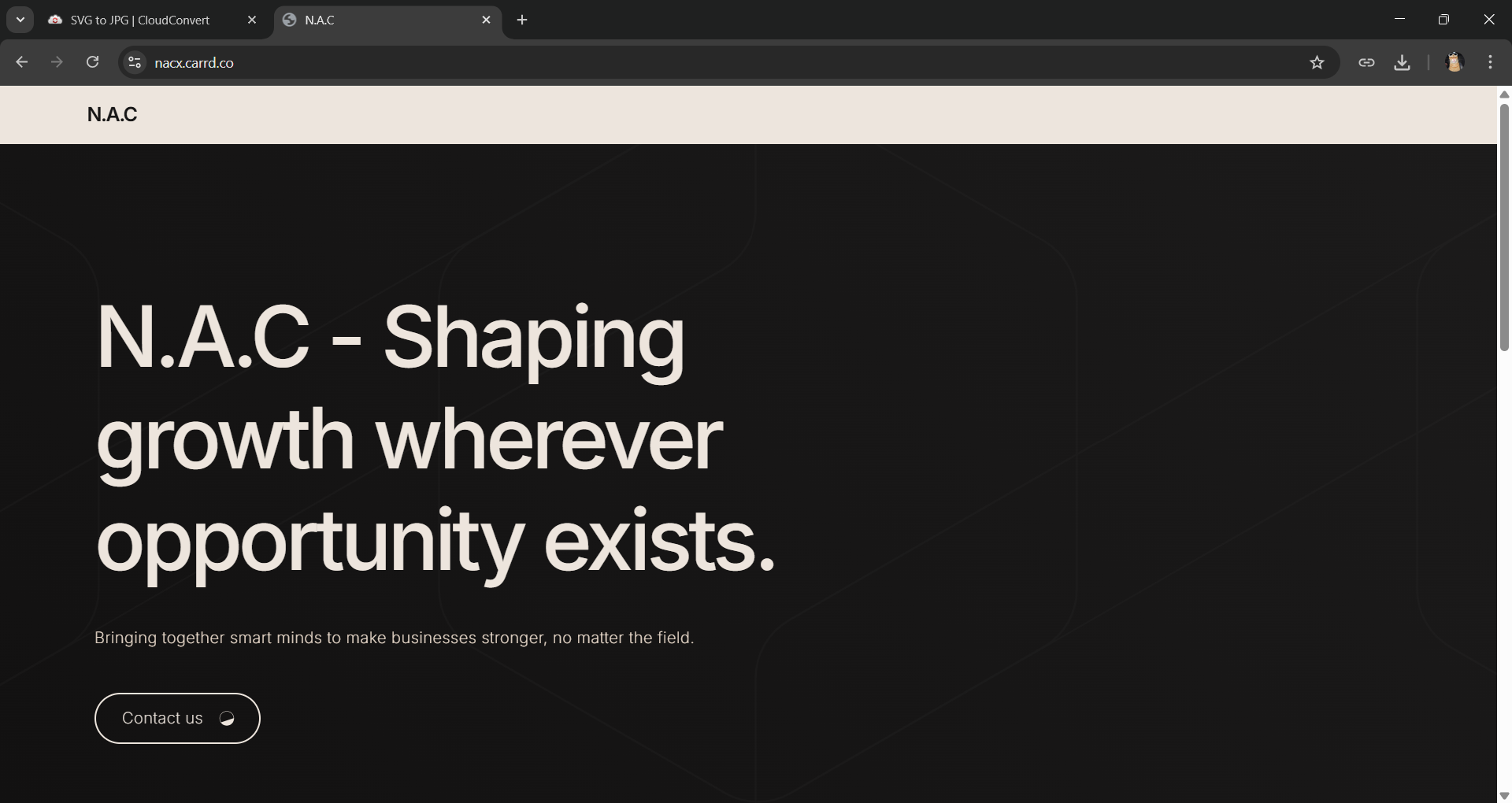Screen dimensions: 1512x803
Task: Click the N.A.C logo in header
Action: click(112, 114)
